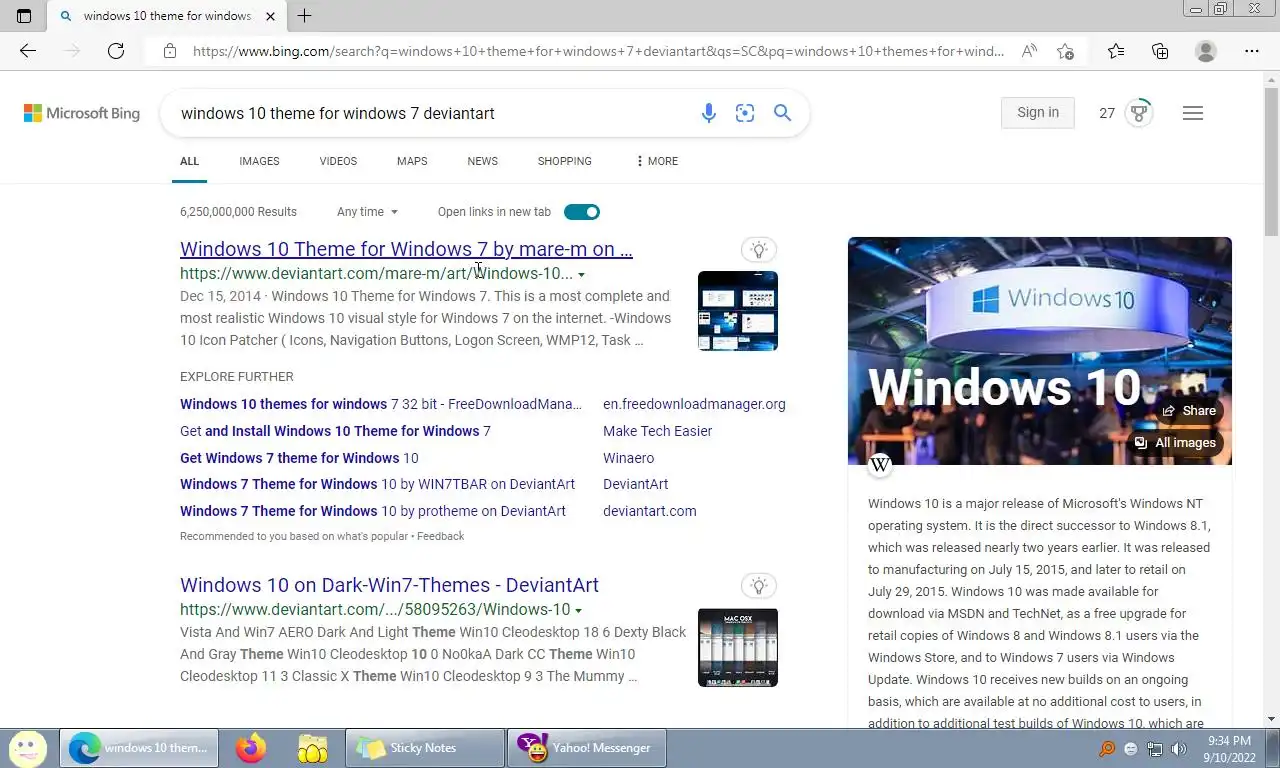
Task: Click the 6,250,000,000 Results count text
Action: pyautogui.click(x=238, y=212)
